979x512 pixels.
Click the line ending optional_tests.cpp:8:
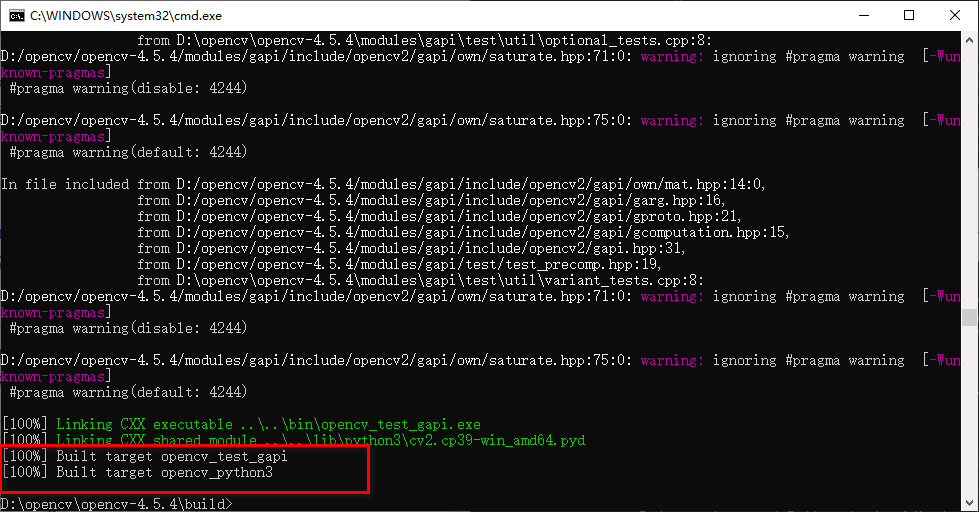pos(425,41)
